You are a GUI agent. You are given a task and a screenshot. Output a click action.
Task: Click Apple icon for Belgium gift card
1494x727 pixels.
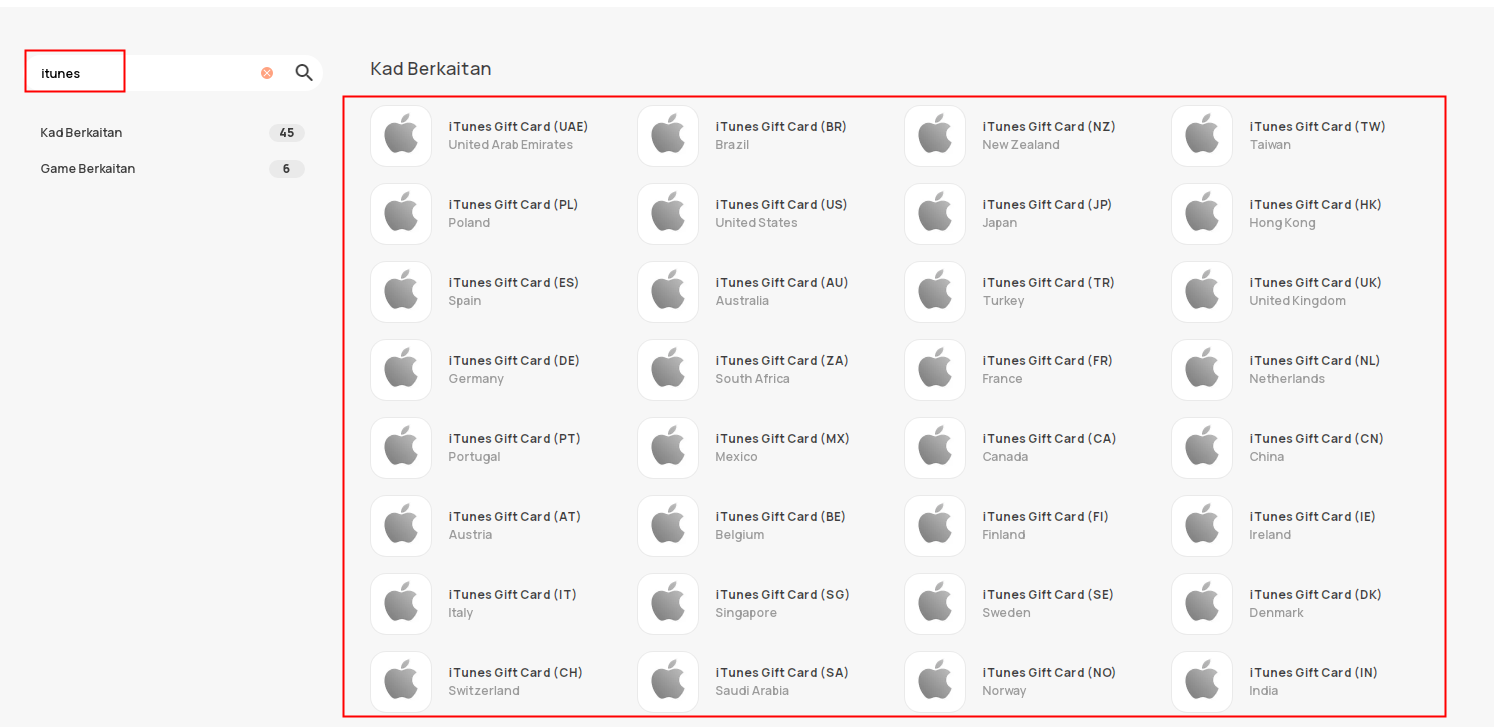tap(668, 526)
